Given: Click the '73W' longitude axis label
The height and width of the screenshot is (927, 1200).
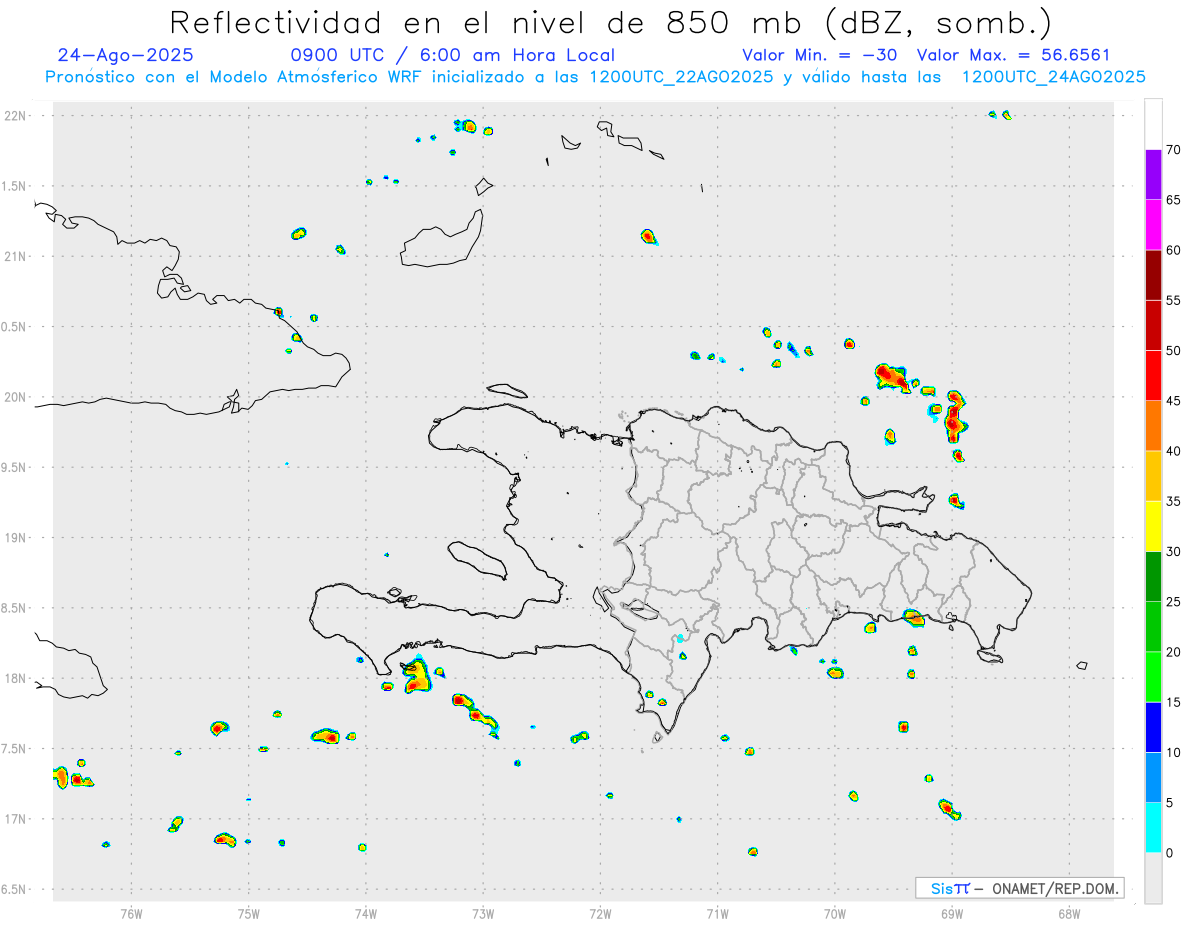Looking at the screenshot, I should tap(483, 913).
